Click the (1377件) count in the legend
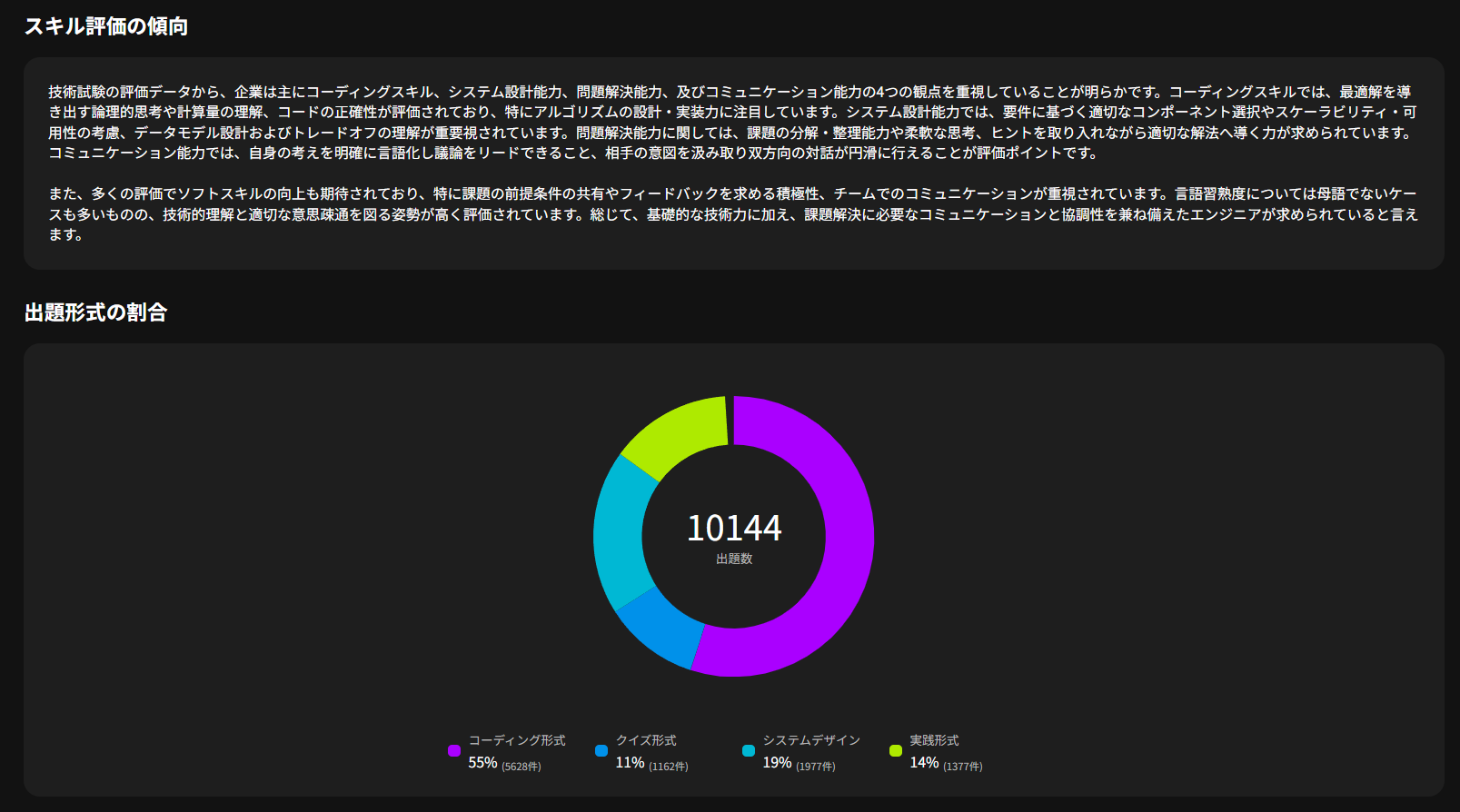The image size is (1460, 812). 963,767
